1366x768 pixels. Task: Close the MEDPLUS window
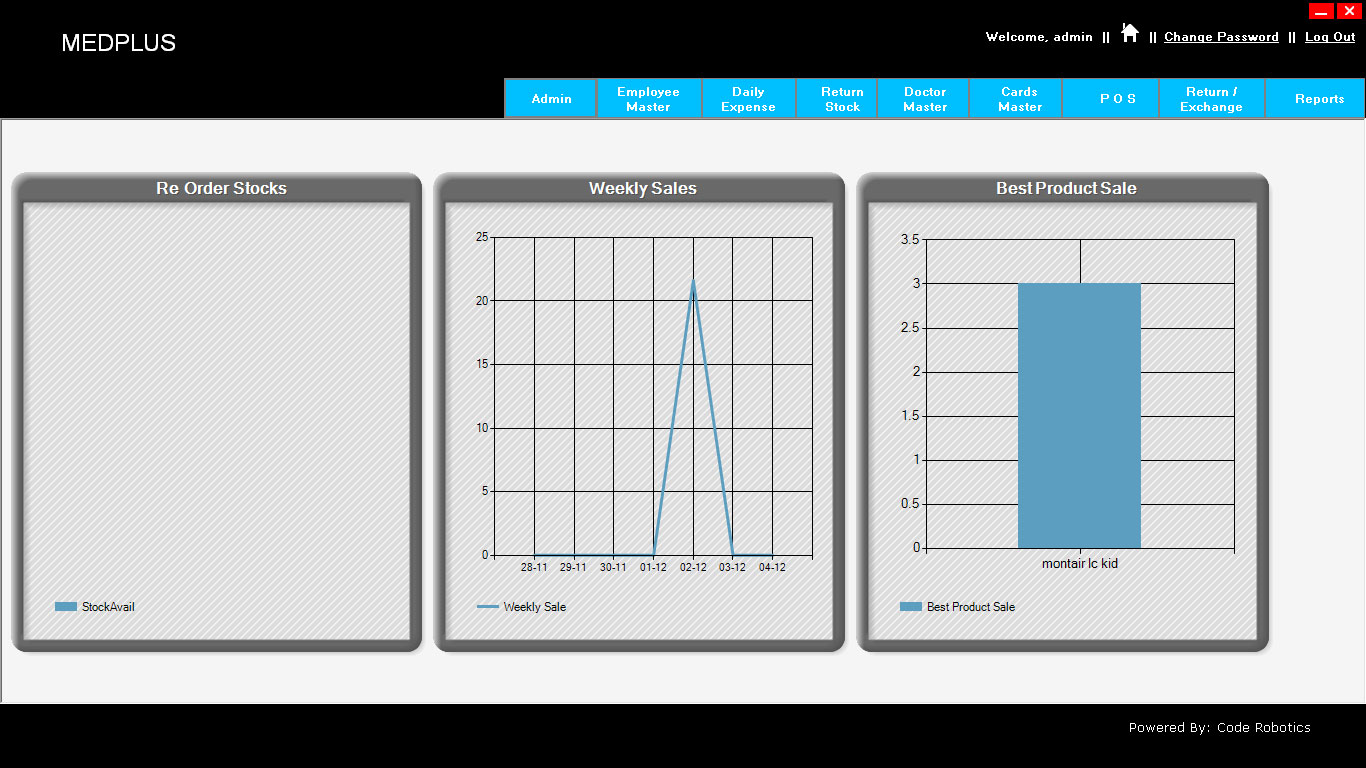1348,11
